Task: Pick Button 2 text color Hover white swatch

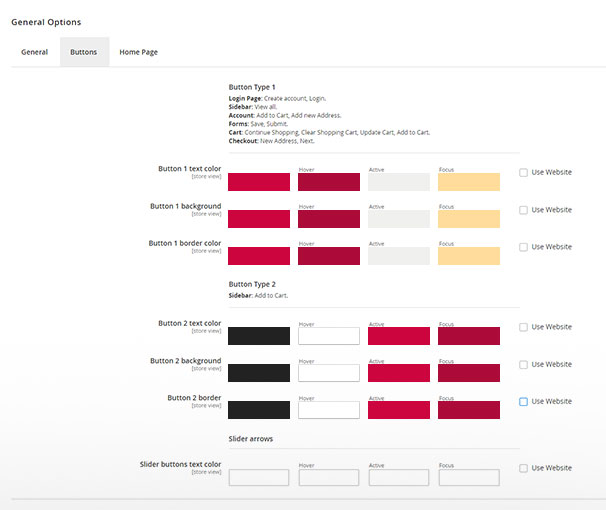Action: (x=329, y=336)
